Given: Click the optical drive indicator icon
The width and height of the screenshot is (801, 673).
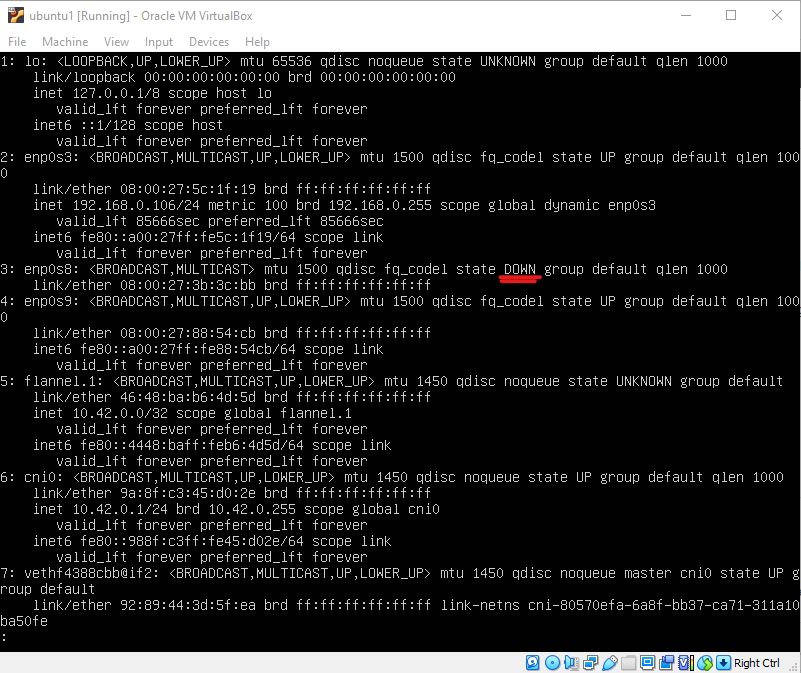Looking at the screenshot, I should 552,663.
